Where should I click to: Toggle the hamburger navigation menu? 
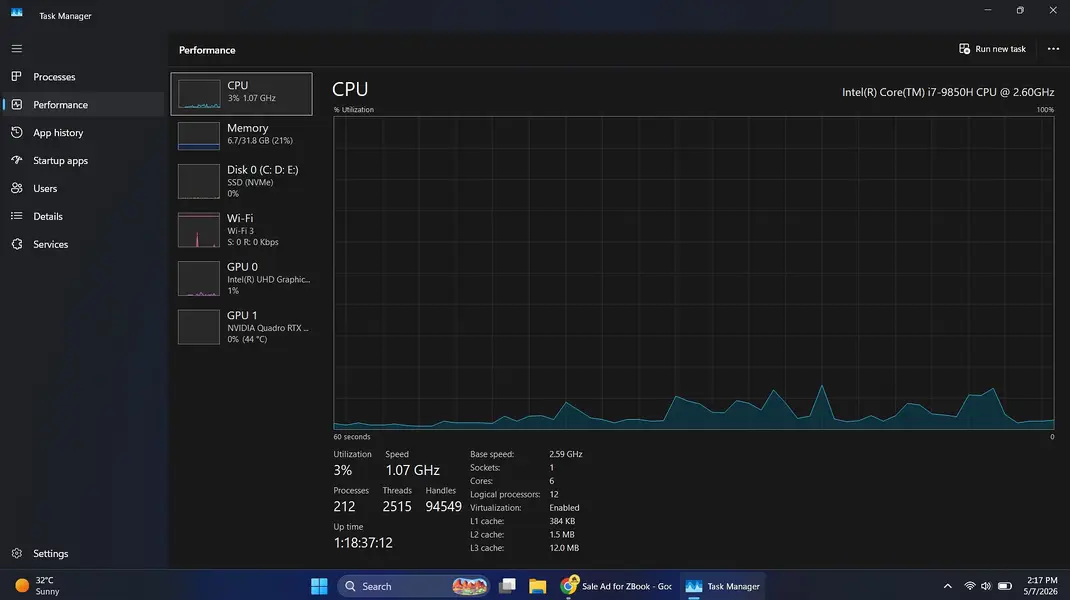point(16,48)
